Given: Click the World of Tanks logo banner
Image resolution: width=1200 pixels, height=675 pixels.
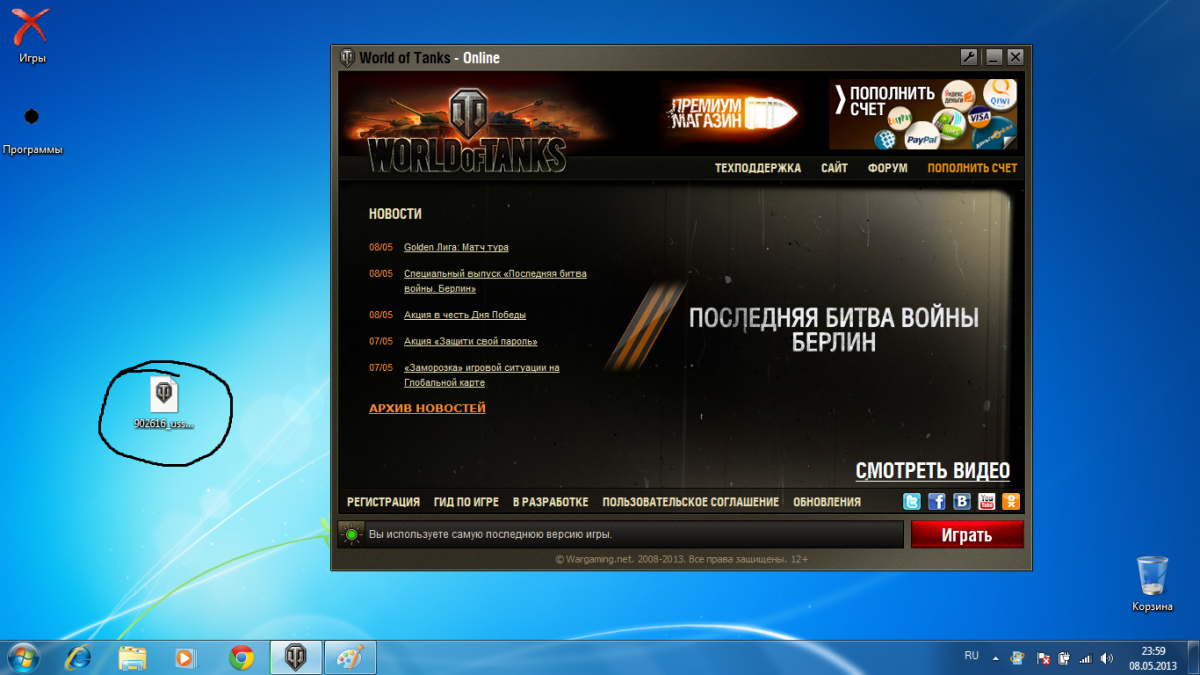Looking at the screenshot, I should point(466,130).
